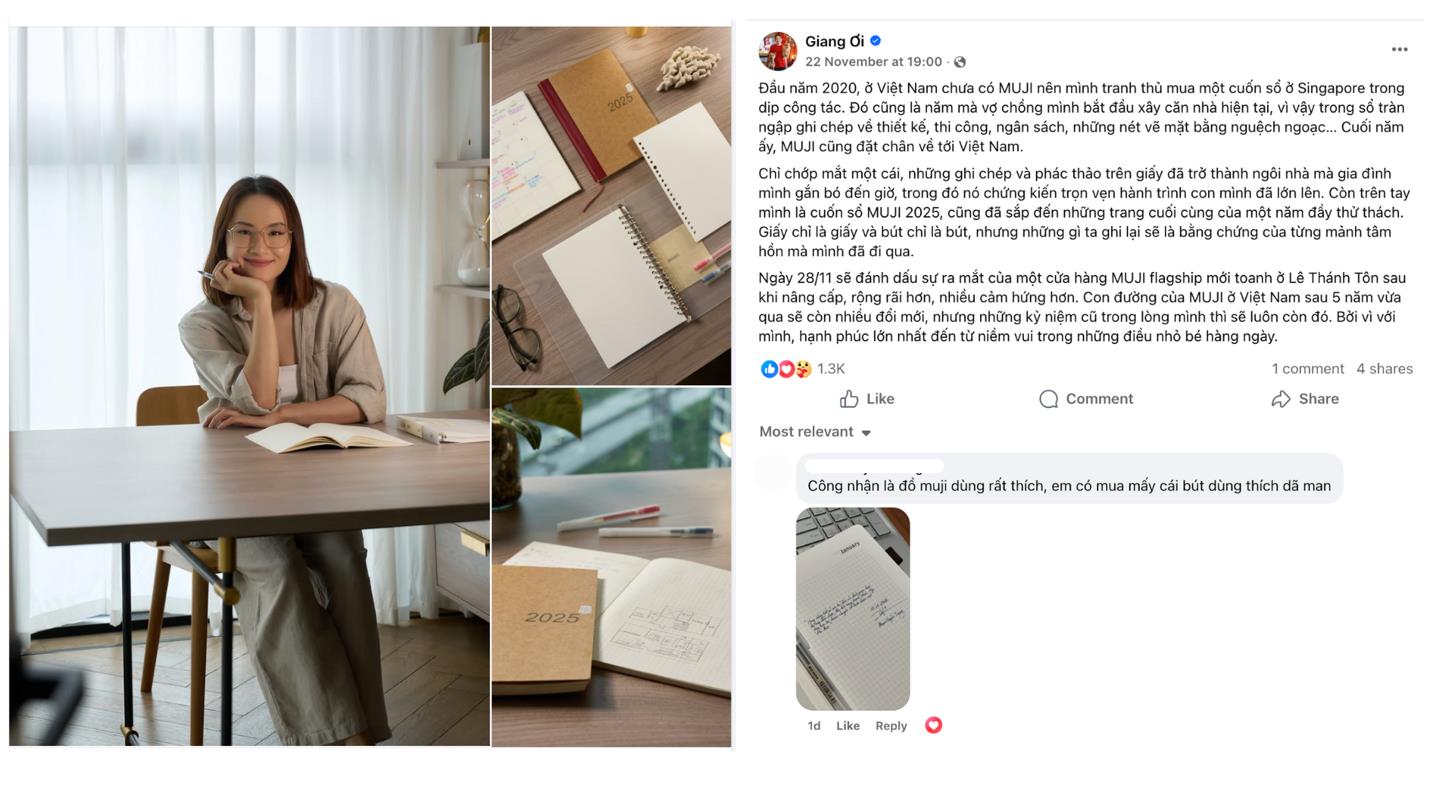Click the public globe audience icon
This screenshot has width=1432, height=805.
[x=960, y=62]
